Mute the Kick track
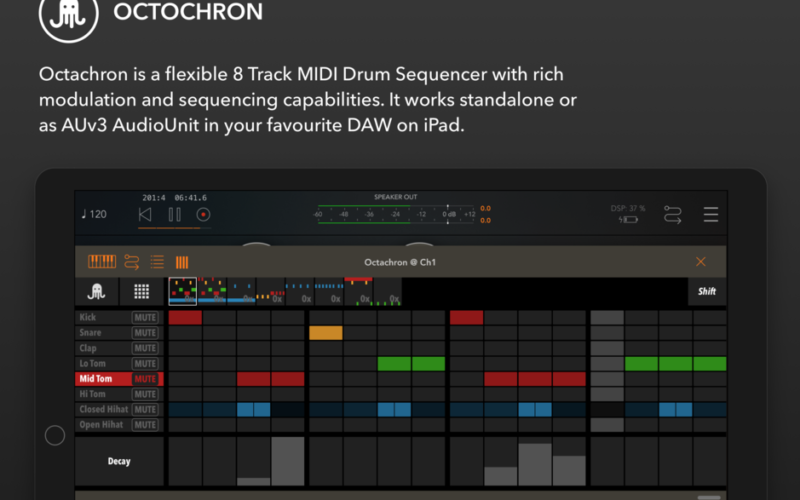 [x=145, y=317]
